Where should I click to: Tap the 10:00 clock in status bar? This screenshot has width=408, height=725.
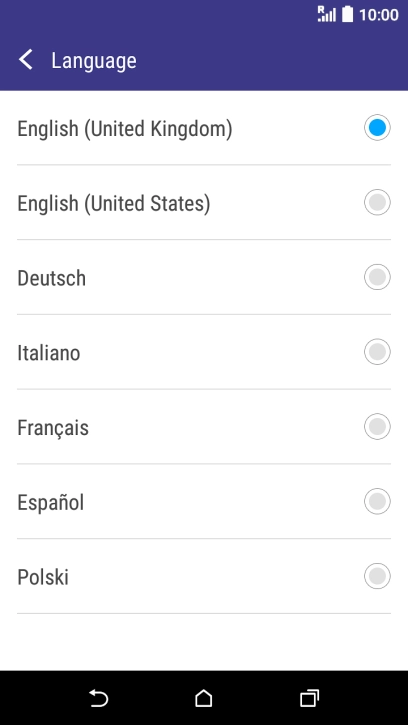378,15
